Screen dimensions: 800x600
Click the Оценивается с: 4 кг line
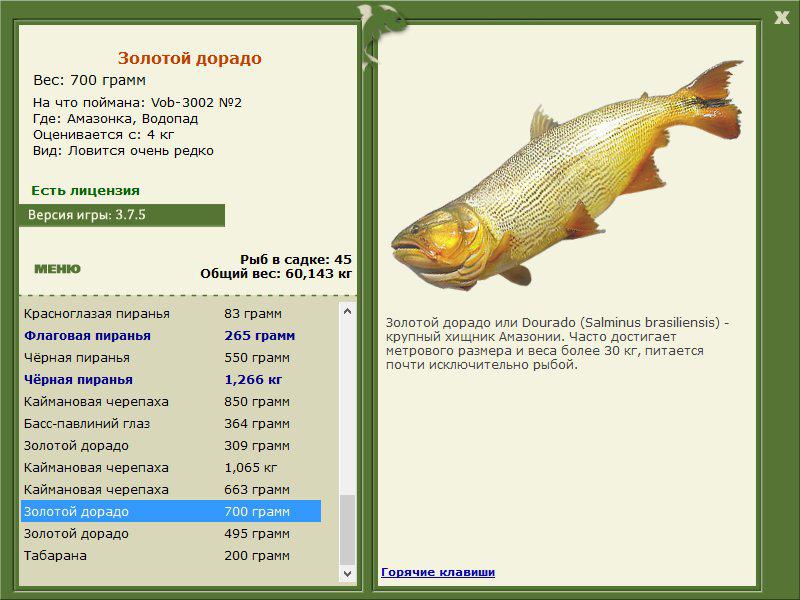click(x=104, y=135)
